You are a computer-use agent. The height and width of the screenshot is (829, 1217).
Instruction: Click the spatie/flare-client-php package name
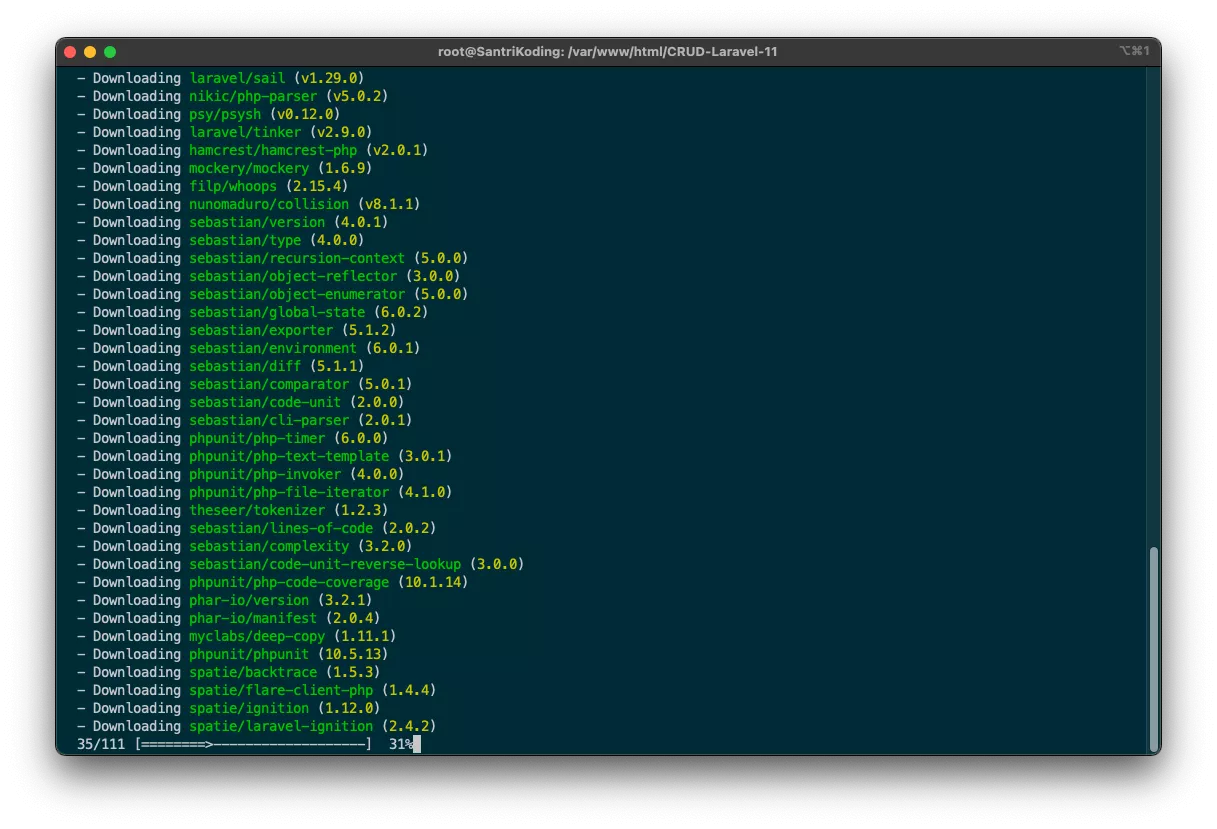(x=281, y=690)
